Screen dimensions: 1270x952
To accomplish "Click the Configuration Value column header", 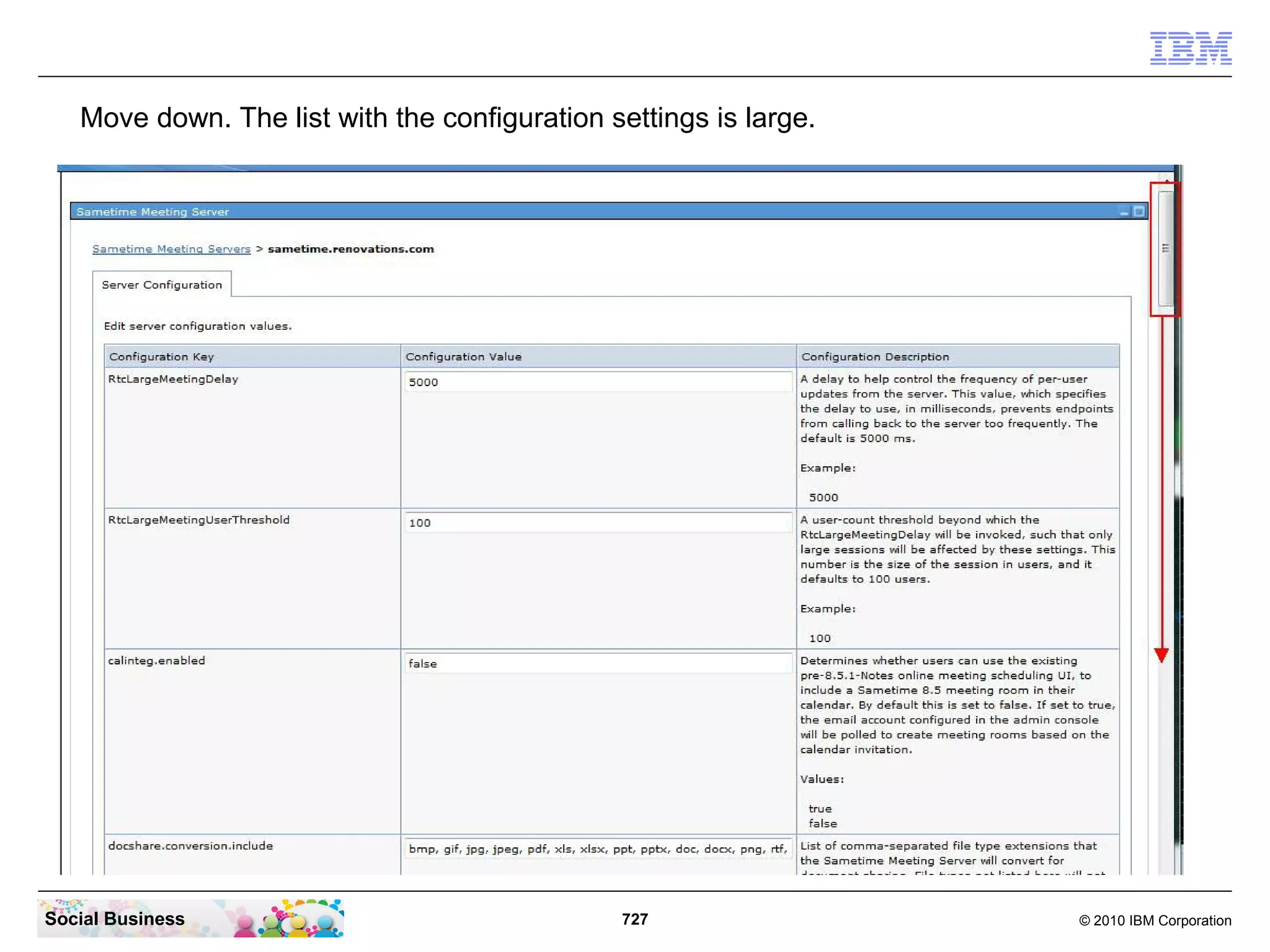I will coord(598,356).
